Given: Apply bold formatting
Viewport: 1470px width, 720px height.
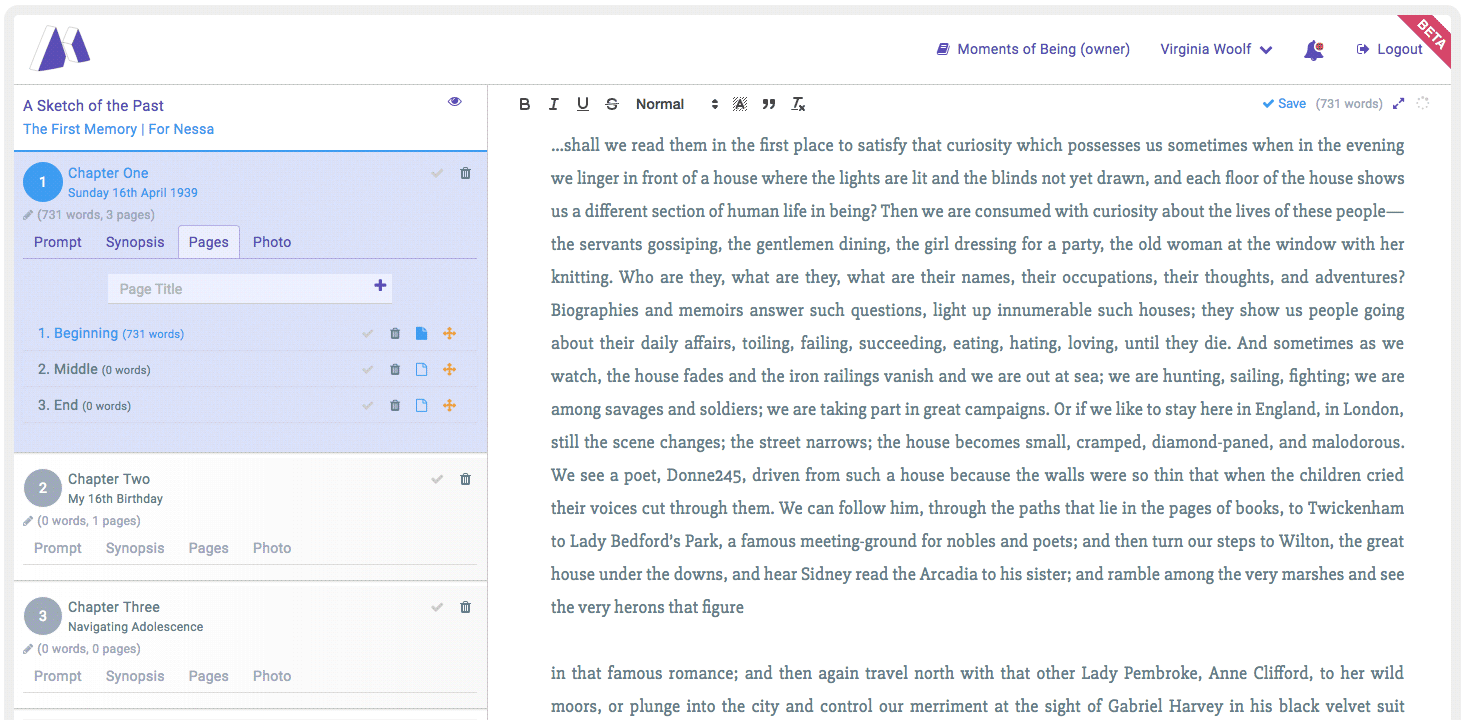Looking at the screenshot, I should point(525,104).
